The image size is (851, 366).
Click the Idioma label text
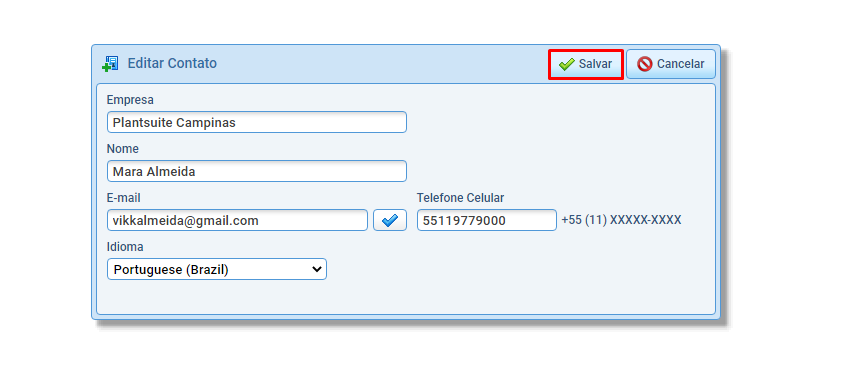125,247
